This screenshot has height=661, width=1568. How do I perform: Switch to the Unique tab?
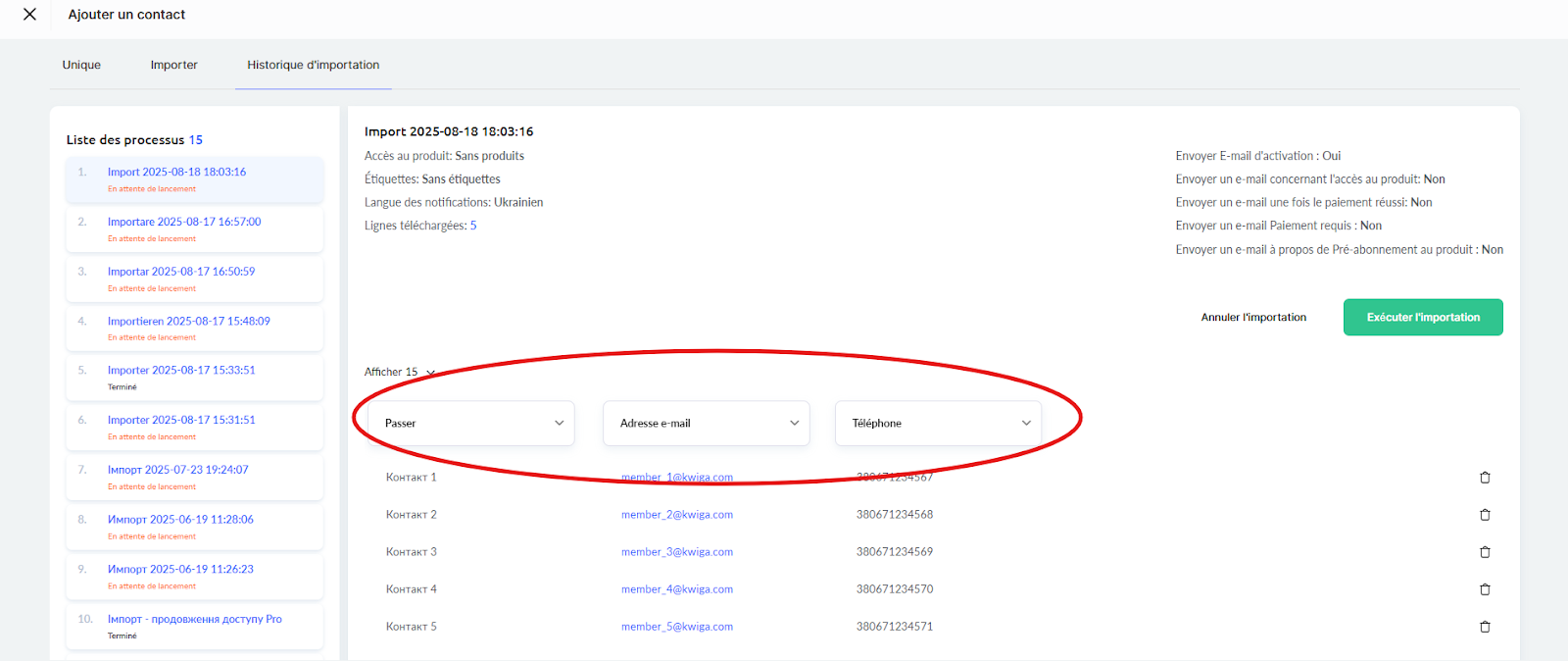[x=81, y=65]
